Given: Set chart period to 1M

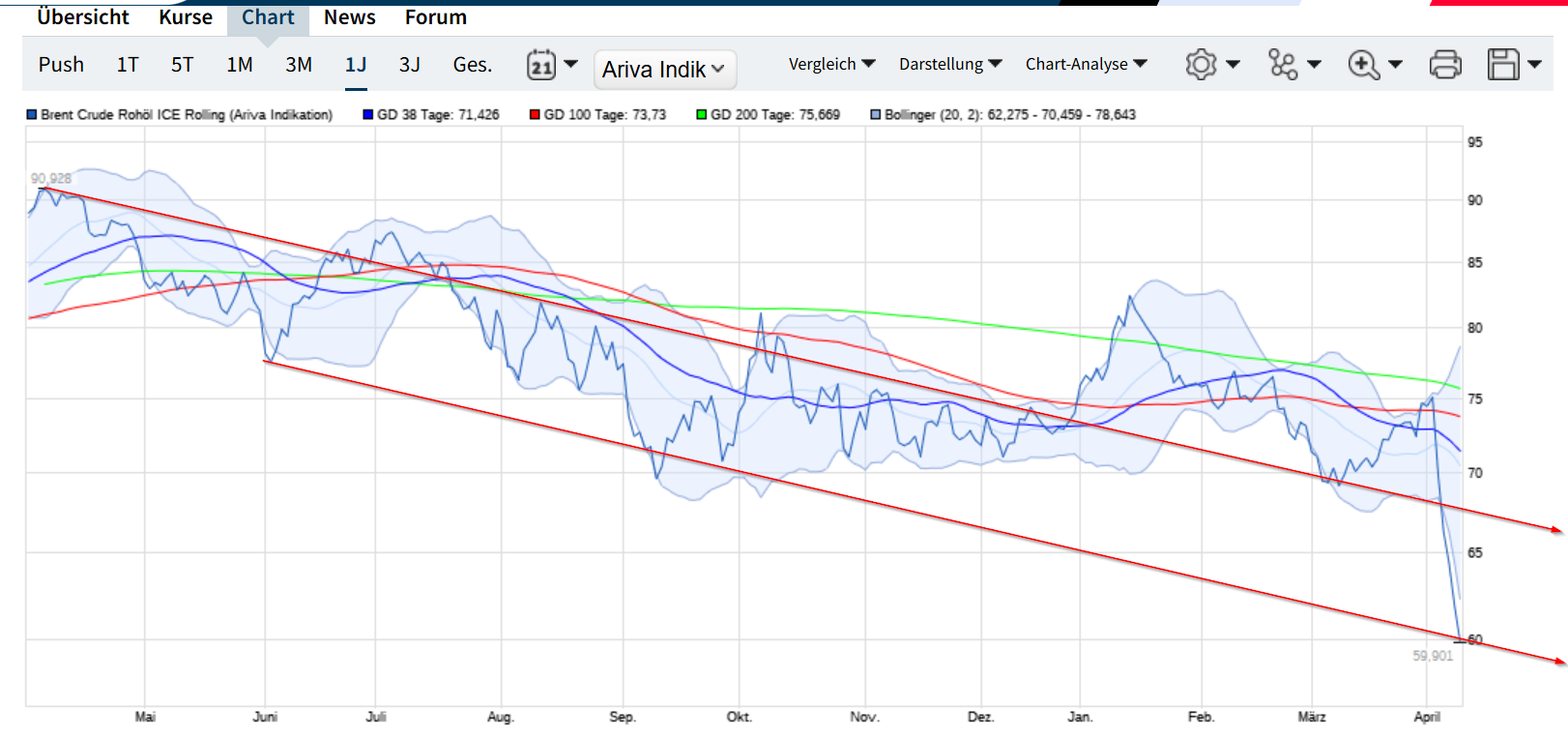Looking at the screenshot, I should (240, 65).
